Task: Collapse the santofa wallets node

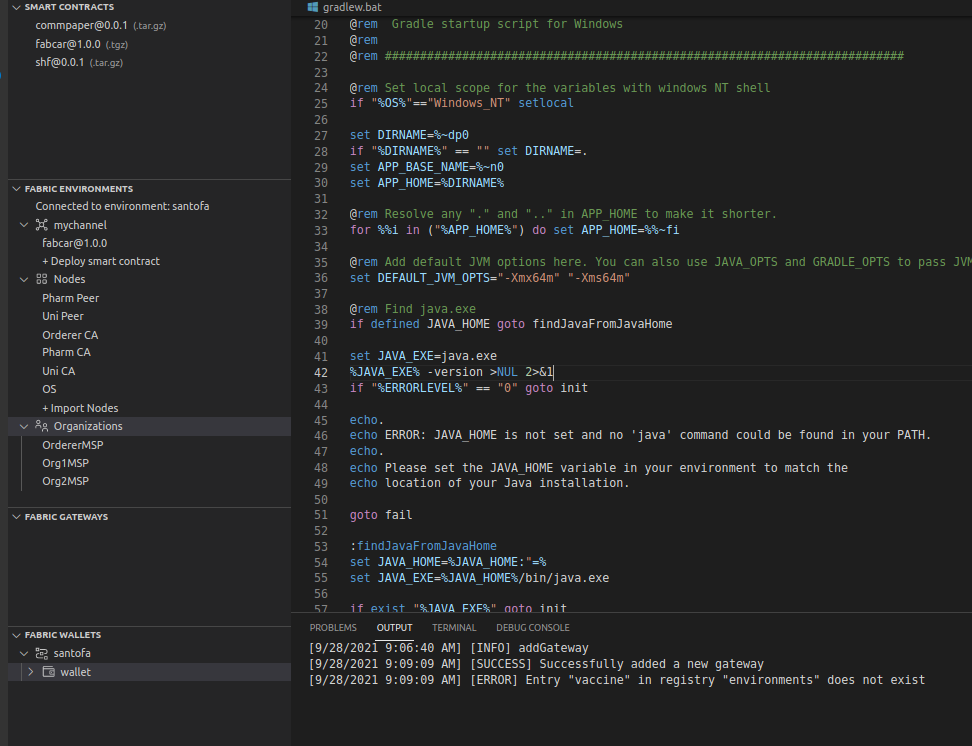Action: (24, 653)
